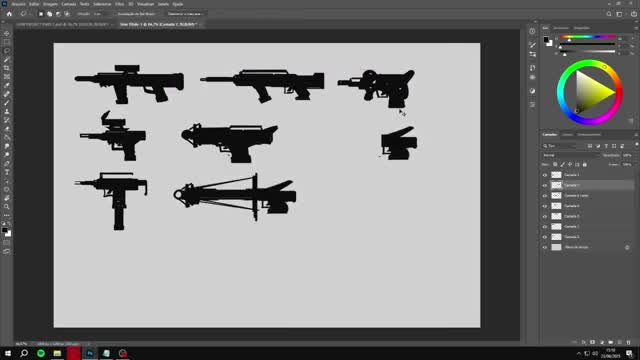640x360 pixels.
Task: Create a new group folder icon
Action: pos(611,342)
